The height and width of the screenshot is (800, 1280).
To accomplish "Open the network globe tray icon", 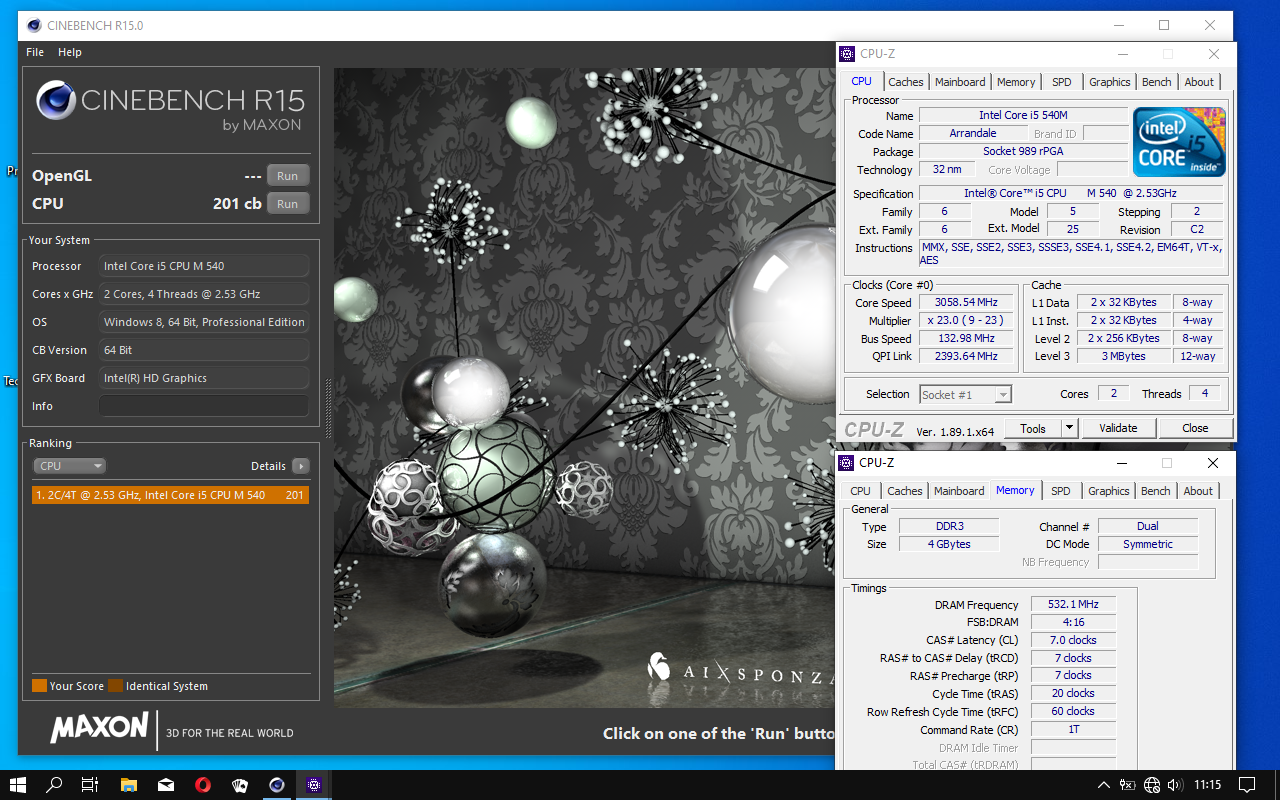I will coord(1152,785).
